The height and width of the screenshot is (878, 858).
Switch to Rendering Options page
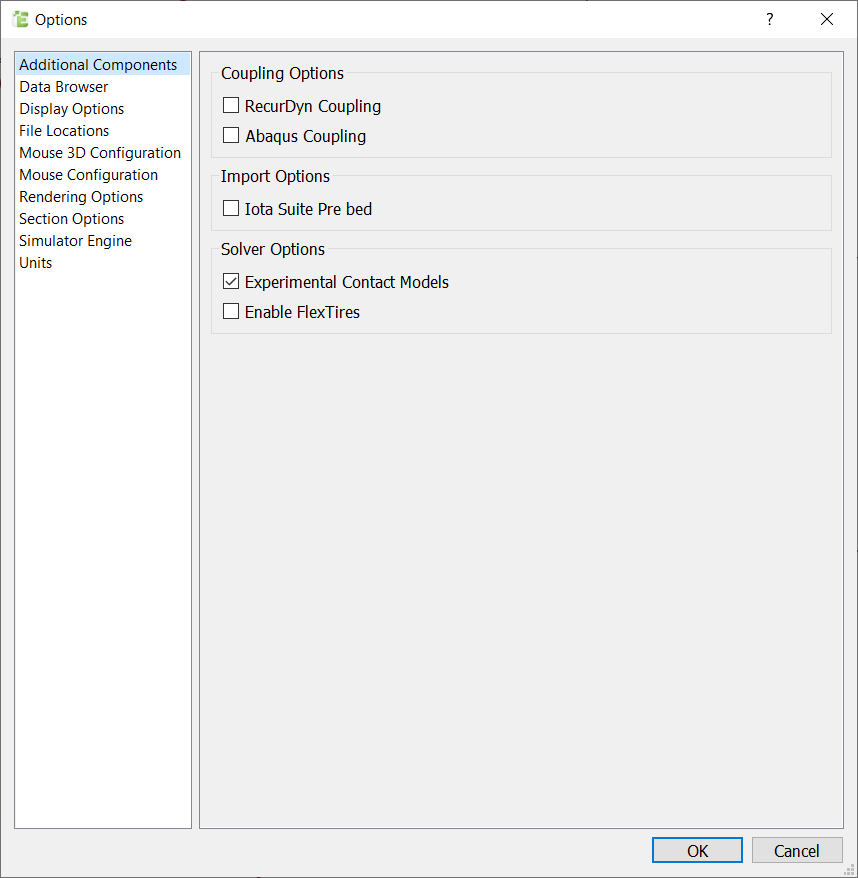[x=81, y=197]
